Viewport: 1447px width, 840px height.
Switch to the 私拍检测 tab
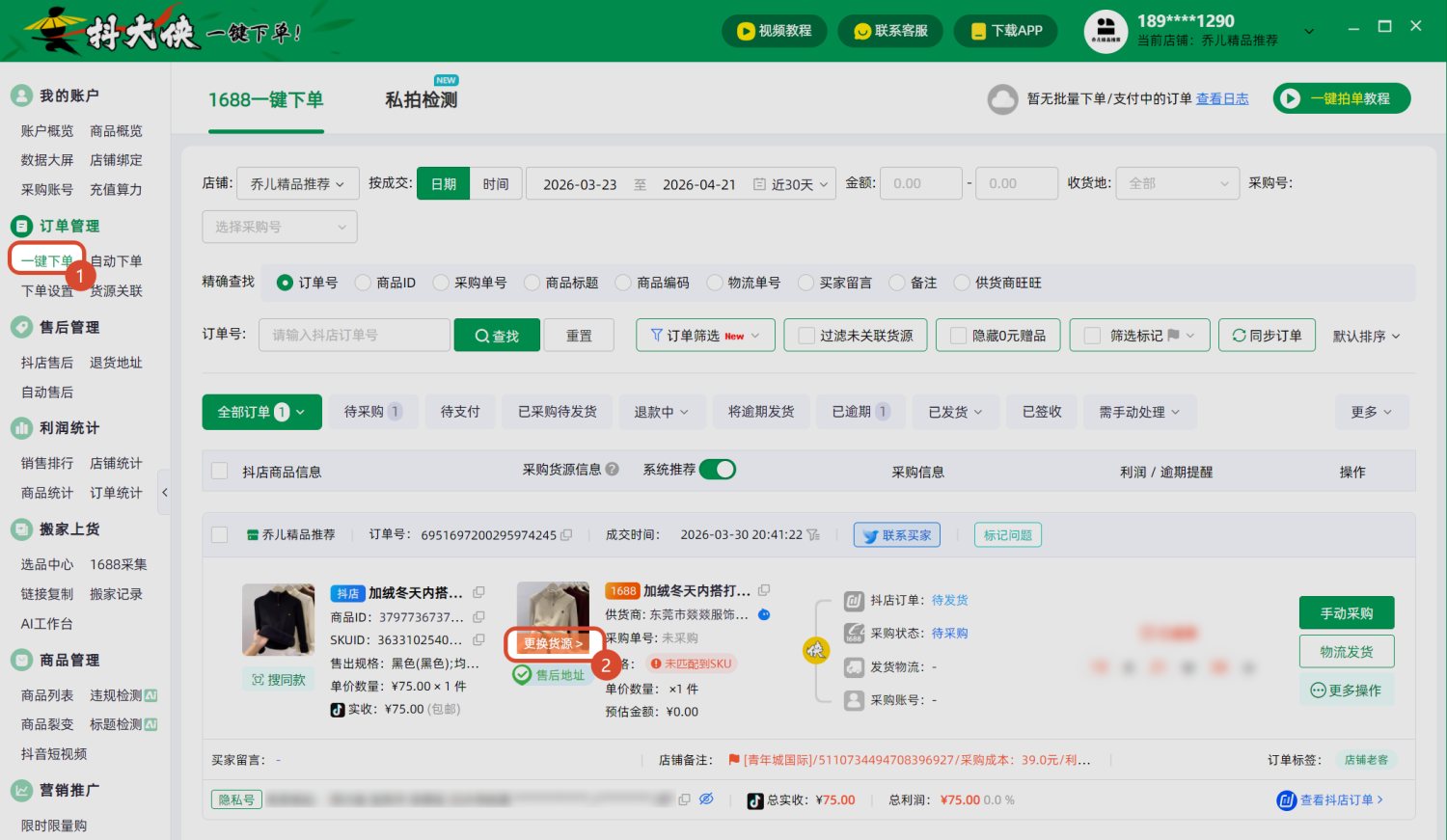click(422, 99)
